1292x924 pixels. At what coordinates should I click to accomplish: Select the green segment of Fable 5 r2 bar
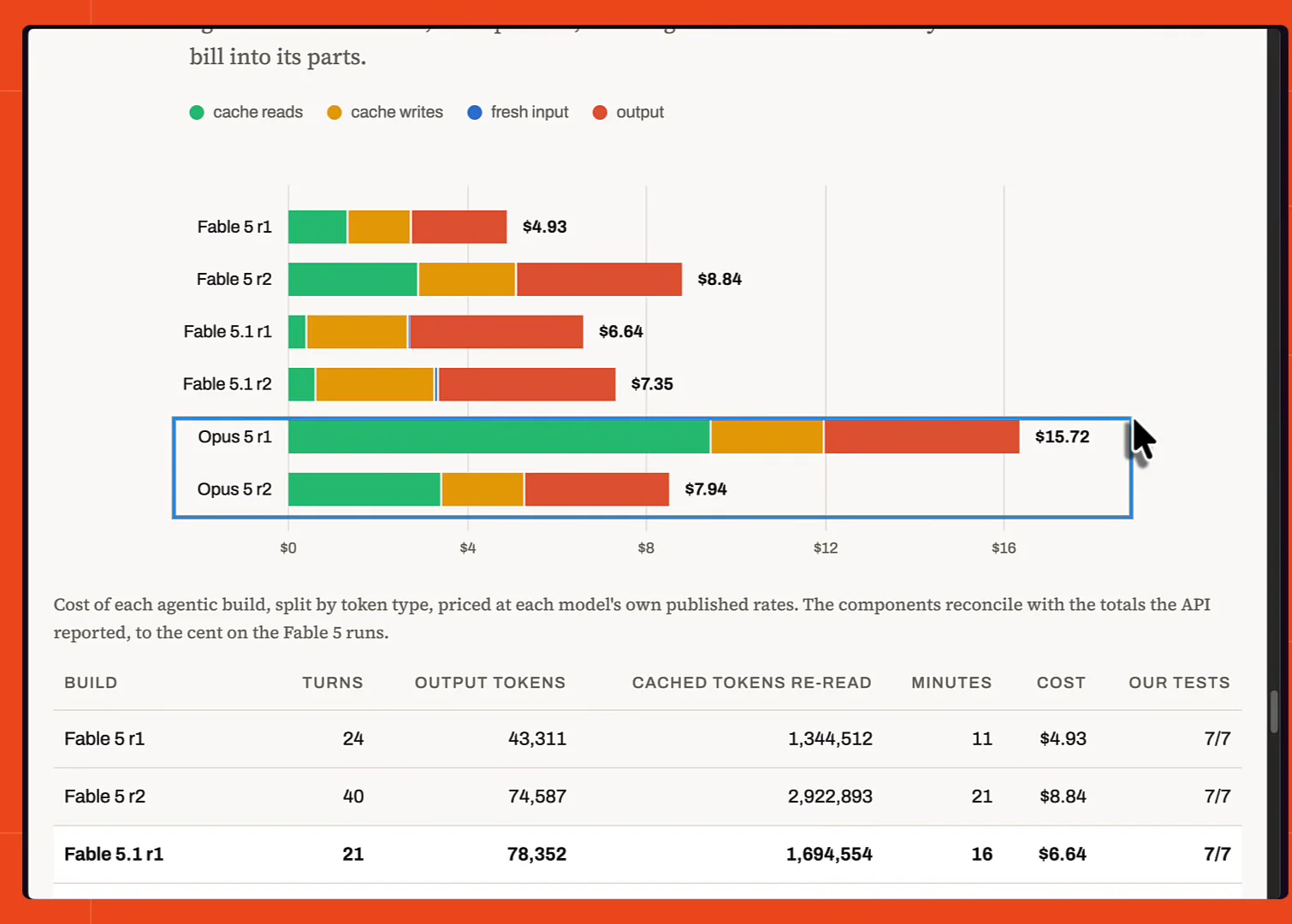tap(353, 279)
